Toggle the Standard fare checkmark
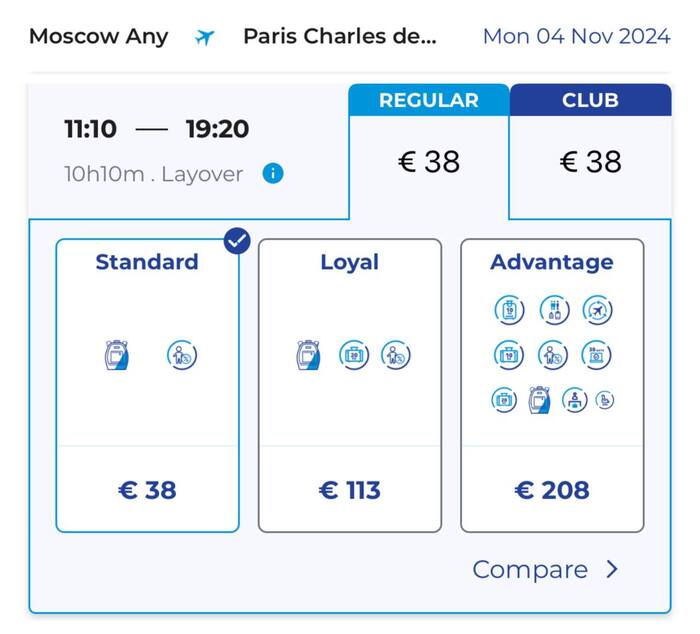This screenshot has width=700, height=634. pyautogui.click(x=237, y=241)
